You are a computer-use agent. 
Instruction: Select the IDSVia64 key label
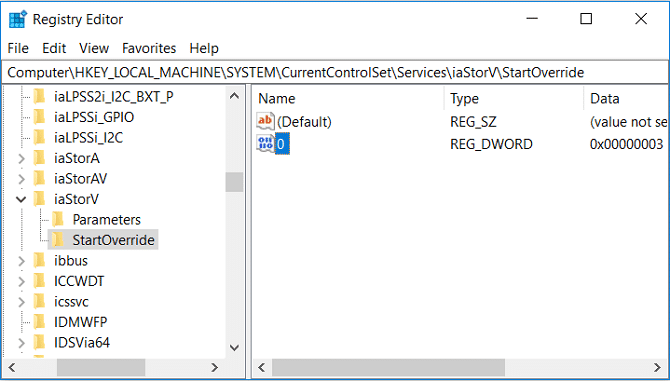tap(82, 343)
